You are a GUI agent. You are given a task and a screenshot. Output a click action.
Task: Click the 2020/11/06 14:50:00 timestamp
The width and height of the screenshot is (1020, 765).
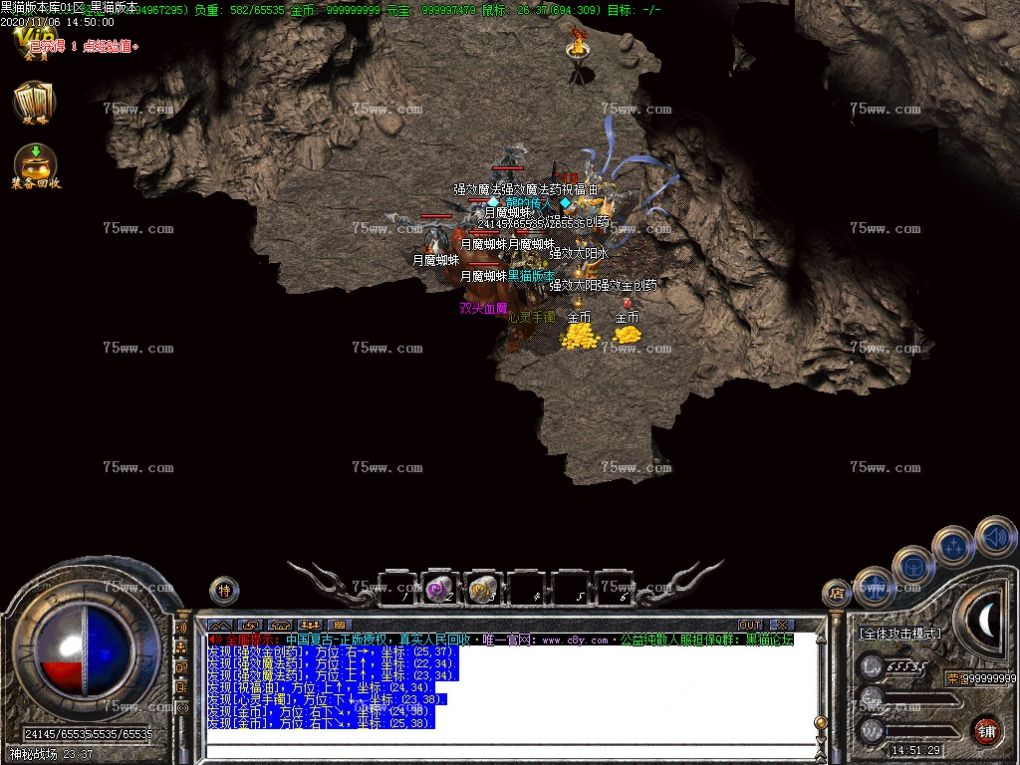point(57,22)
